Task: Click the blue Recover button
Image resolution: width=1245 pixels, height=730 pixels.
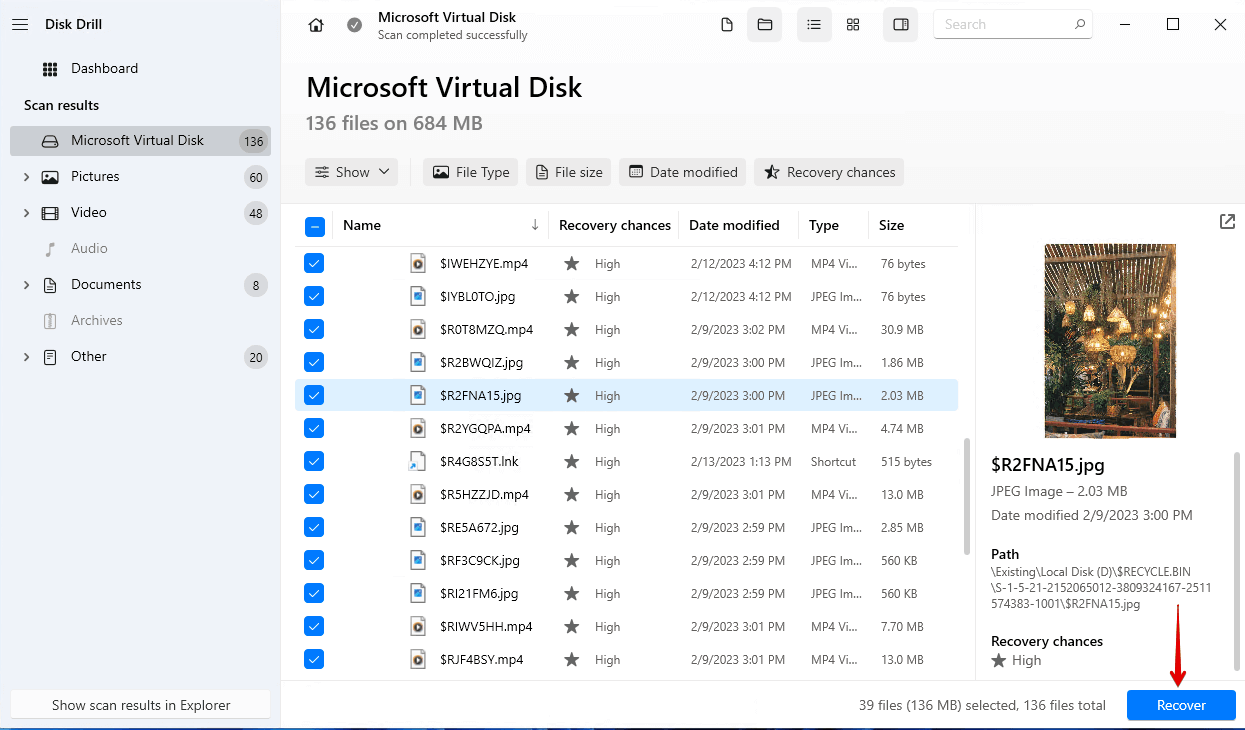Action: coord(1181,705)
